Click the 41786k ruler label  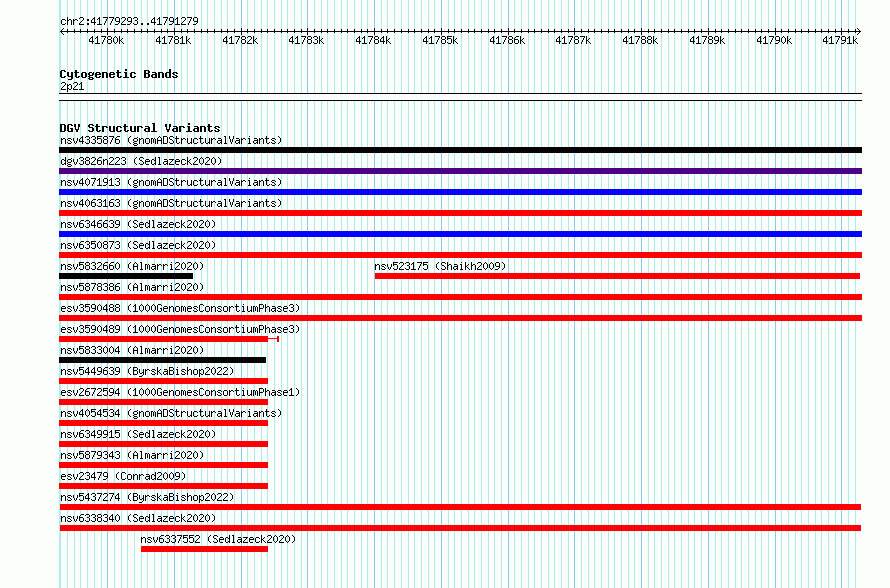507,40
